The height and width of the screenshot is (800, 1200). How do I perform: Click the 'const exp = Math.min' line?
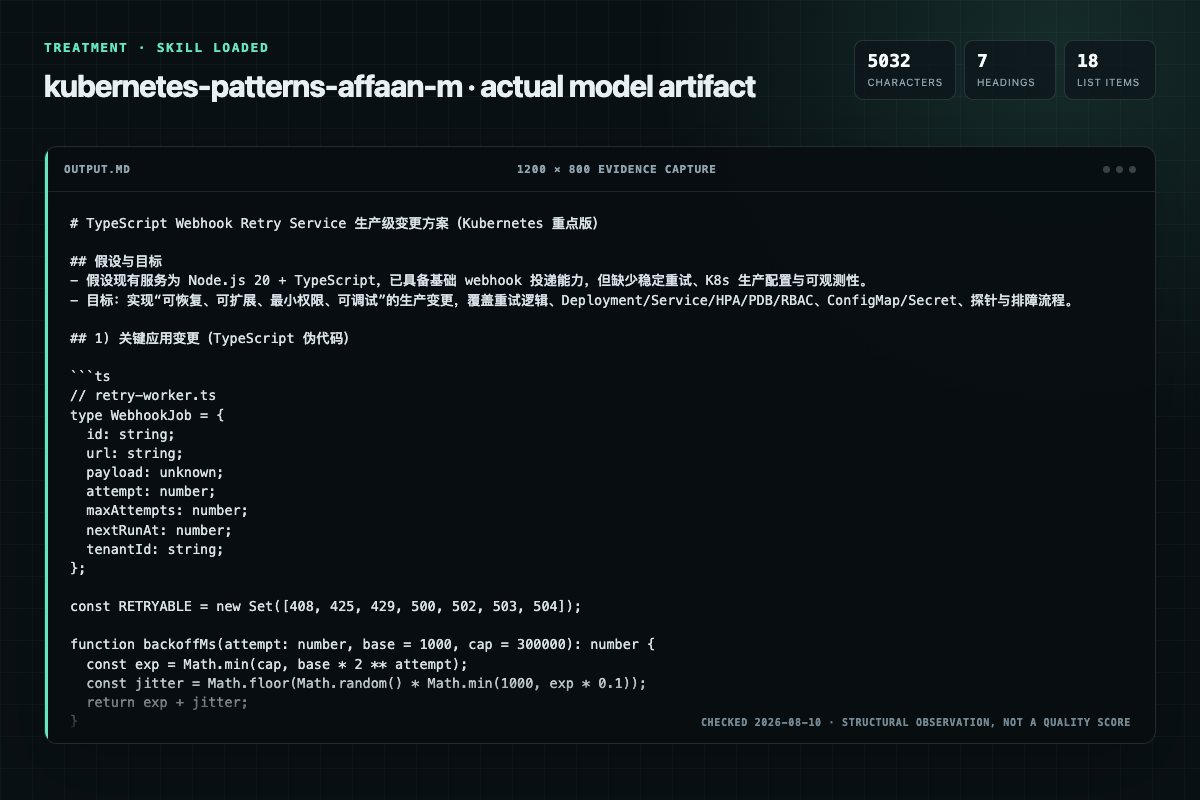coord(277,663)
